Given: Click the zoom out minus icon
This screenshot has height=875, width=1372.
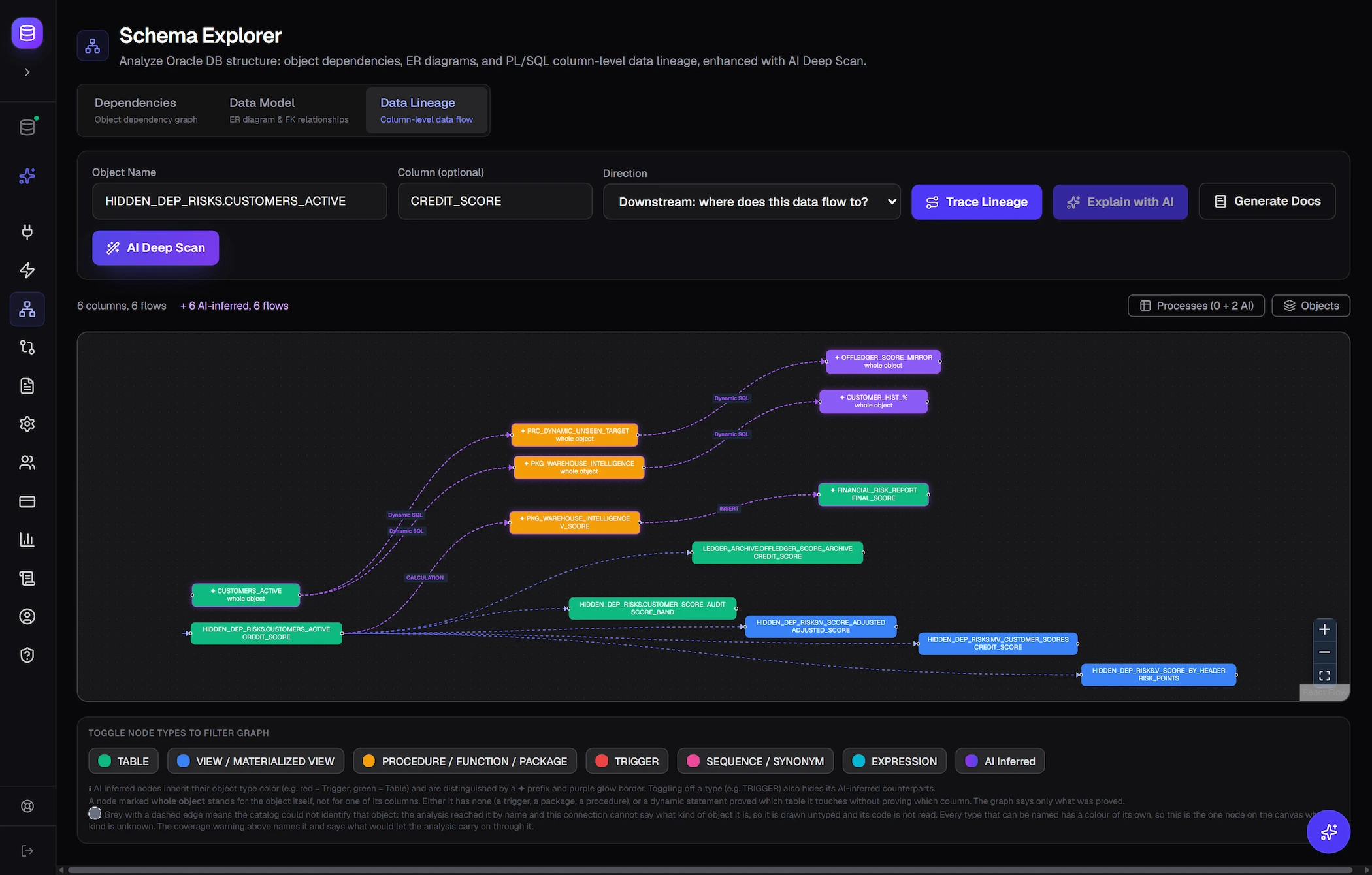Looking at the screenshot, I should point(1324,652).
